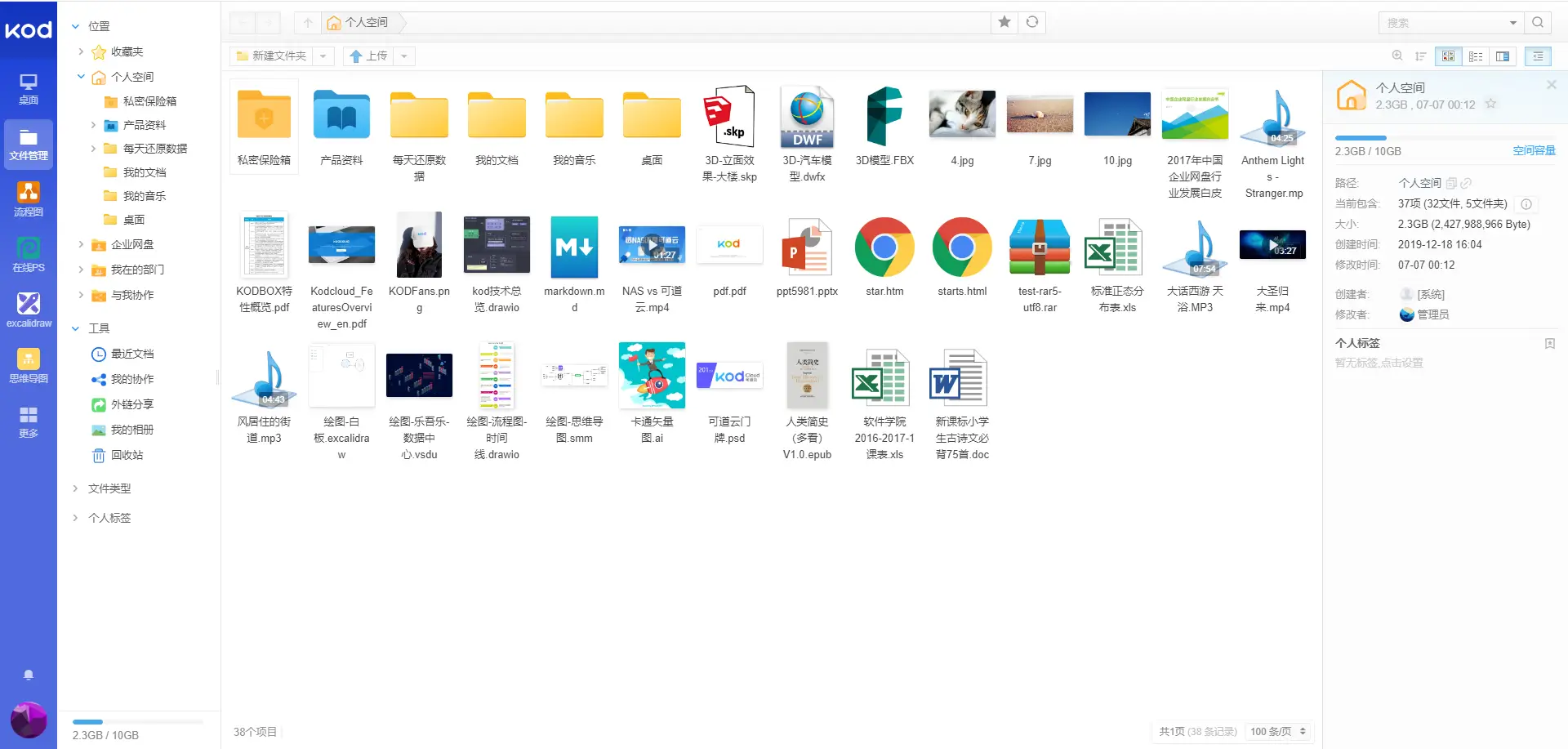
Task: Click the 空间容量 link
Action: coord(1534,151)
